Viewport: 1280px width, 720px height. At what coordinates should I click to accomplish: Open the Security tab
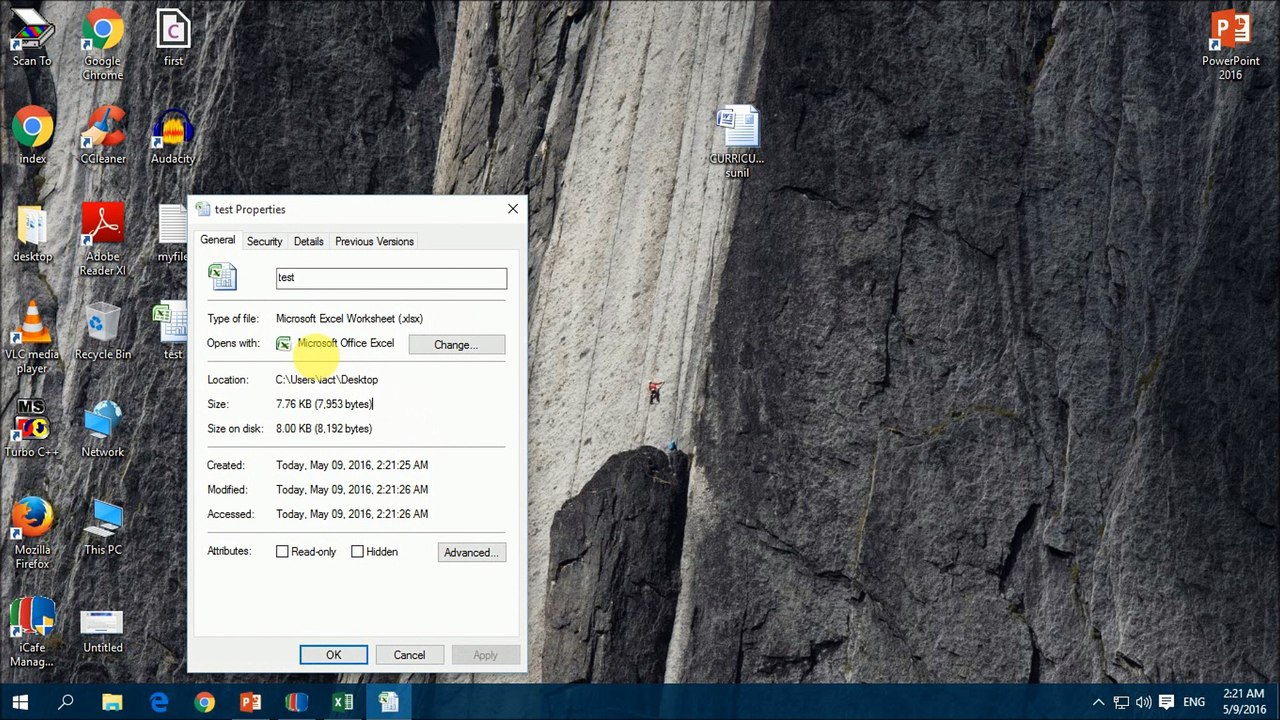point(264,241)
